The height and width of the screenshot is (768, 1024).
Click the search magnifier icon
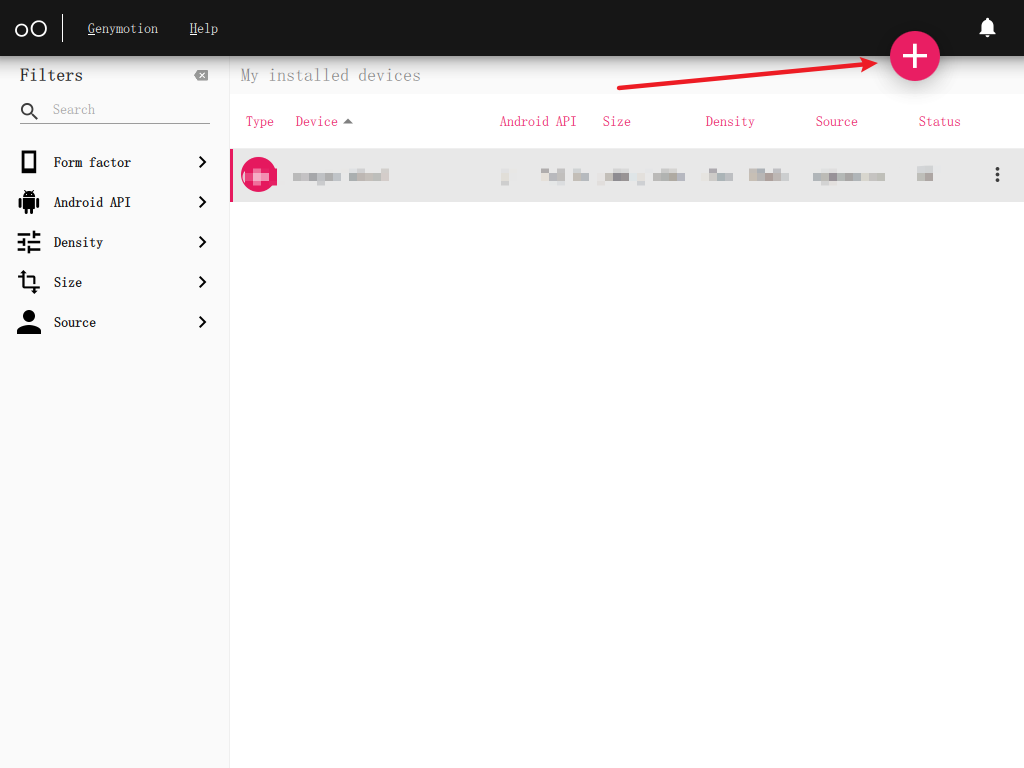coord(29,110)
